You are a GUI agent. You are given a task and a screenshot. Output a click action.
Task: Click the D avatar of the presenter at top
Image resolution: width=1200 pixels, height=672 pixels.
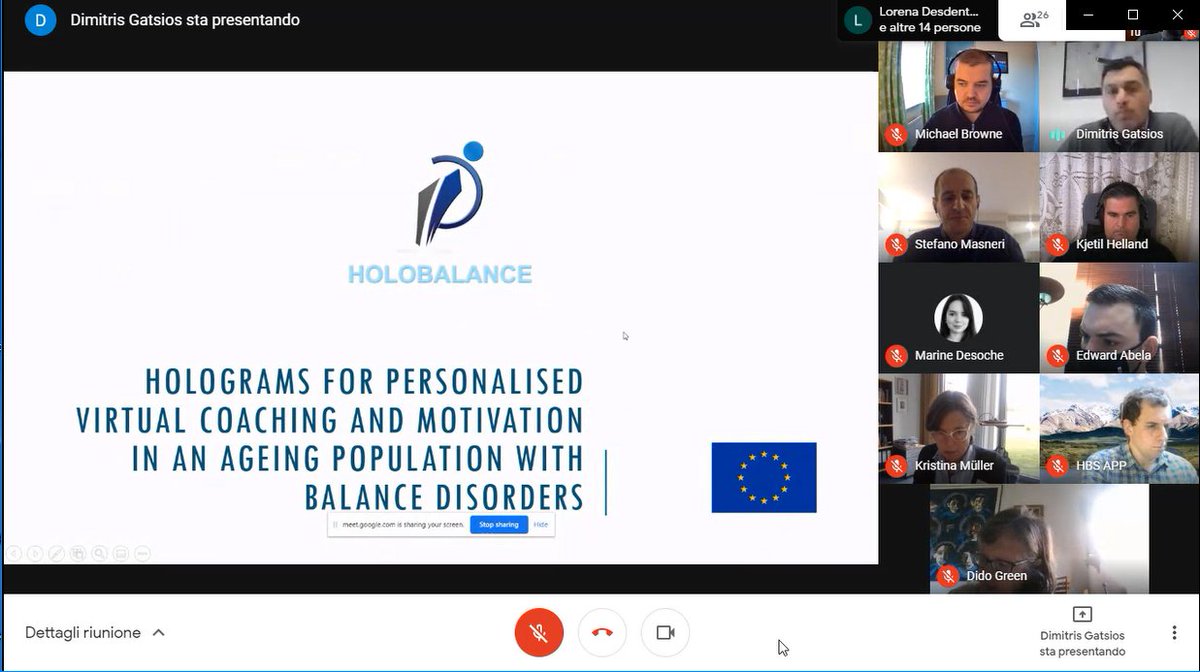[40, 20]
